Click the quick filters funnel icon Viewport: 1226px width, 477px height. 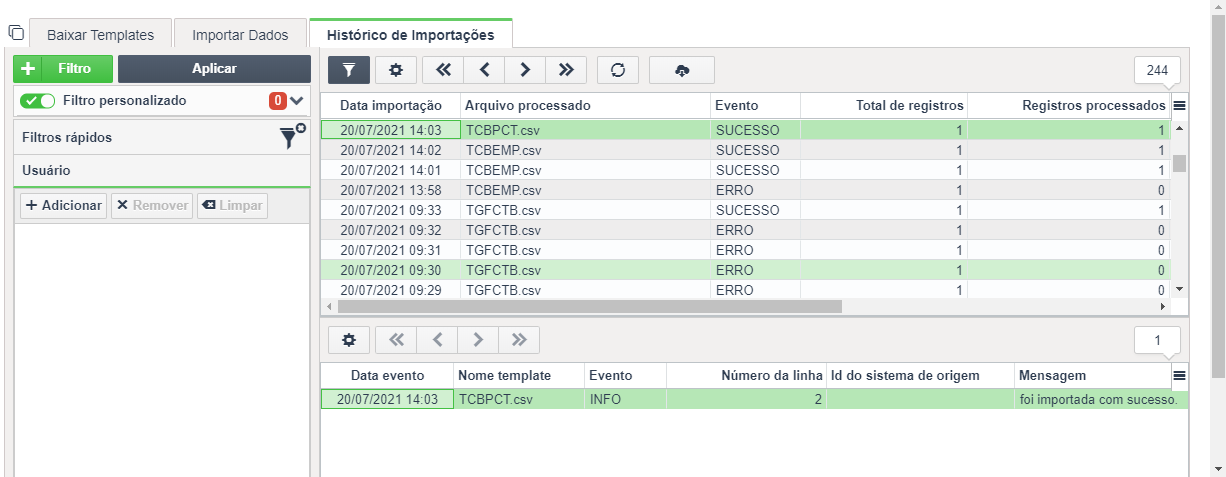point(292,137)
